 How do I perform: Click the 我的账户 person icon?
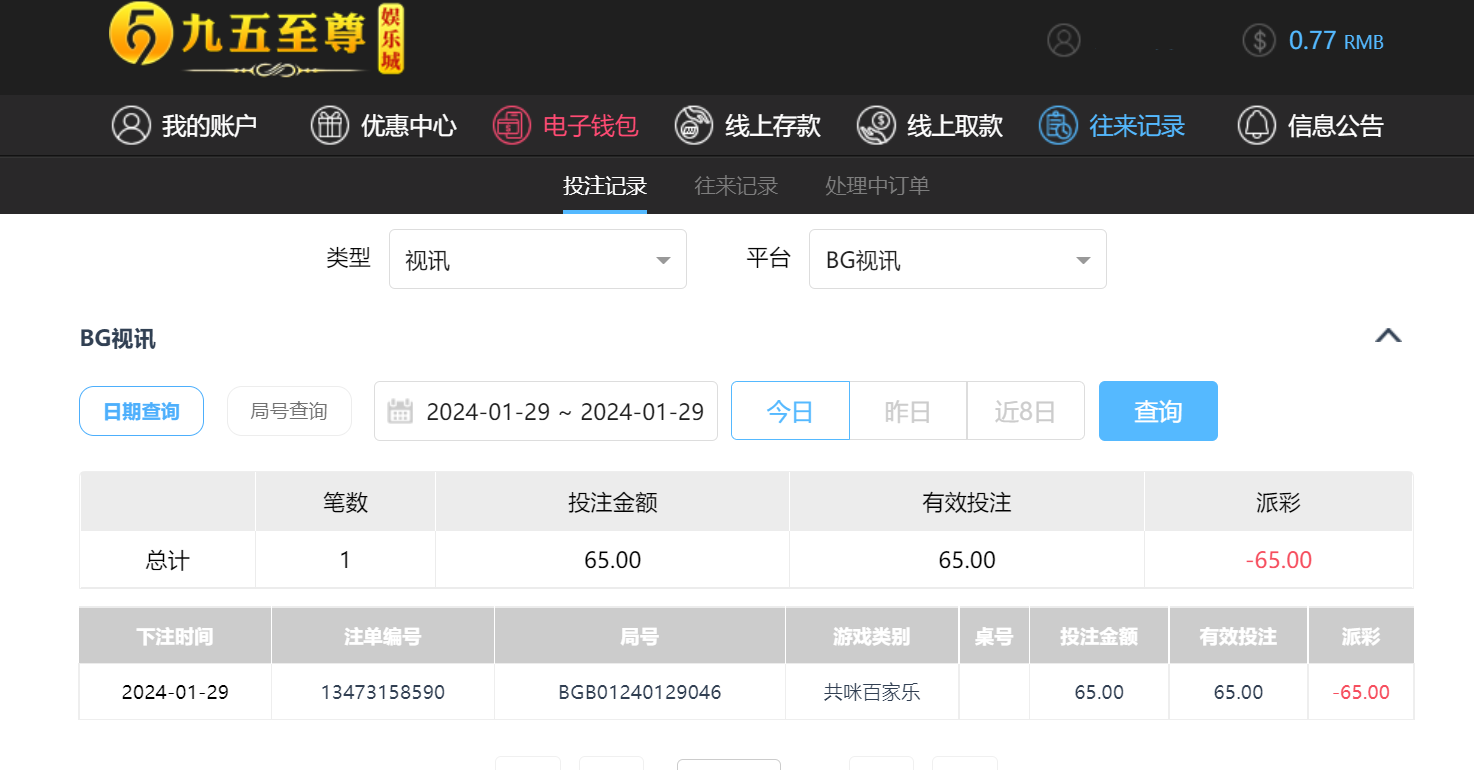131,125
